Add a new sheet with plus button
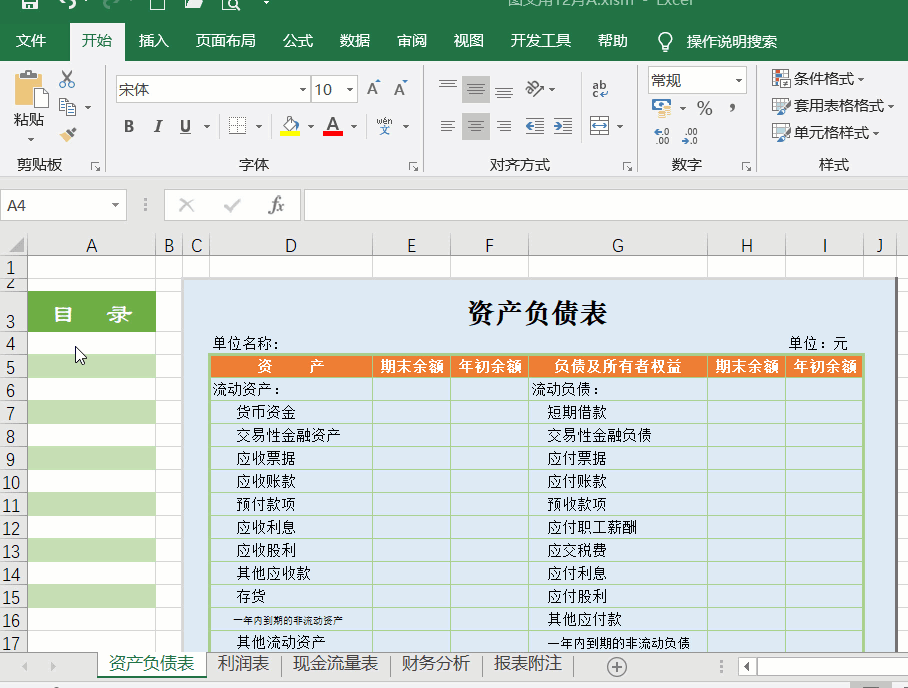 tap(617, 666)
